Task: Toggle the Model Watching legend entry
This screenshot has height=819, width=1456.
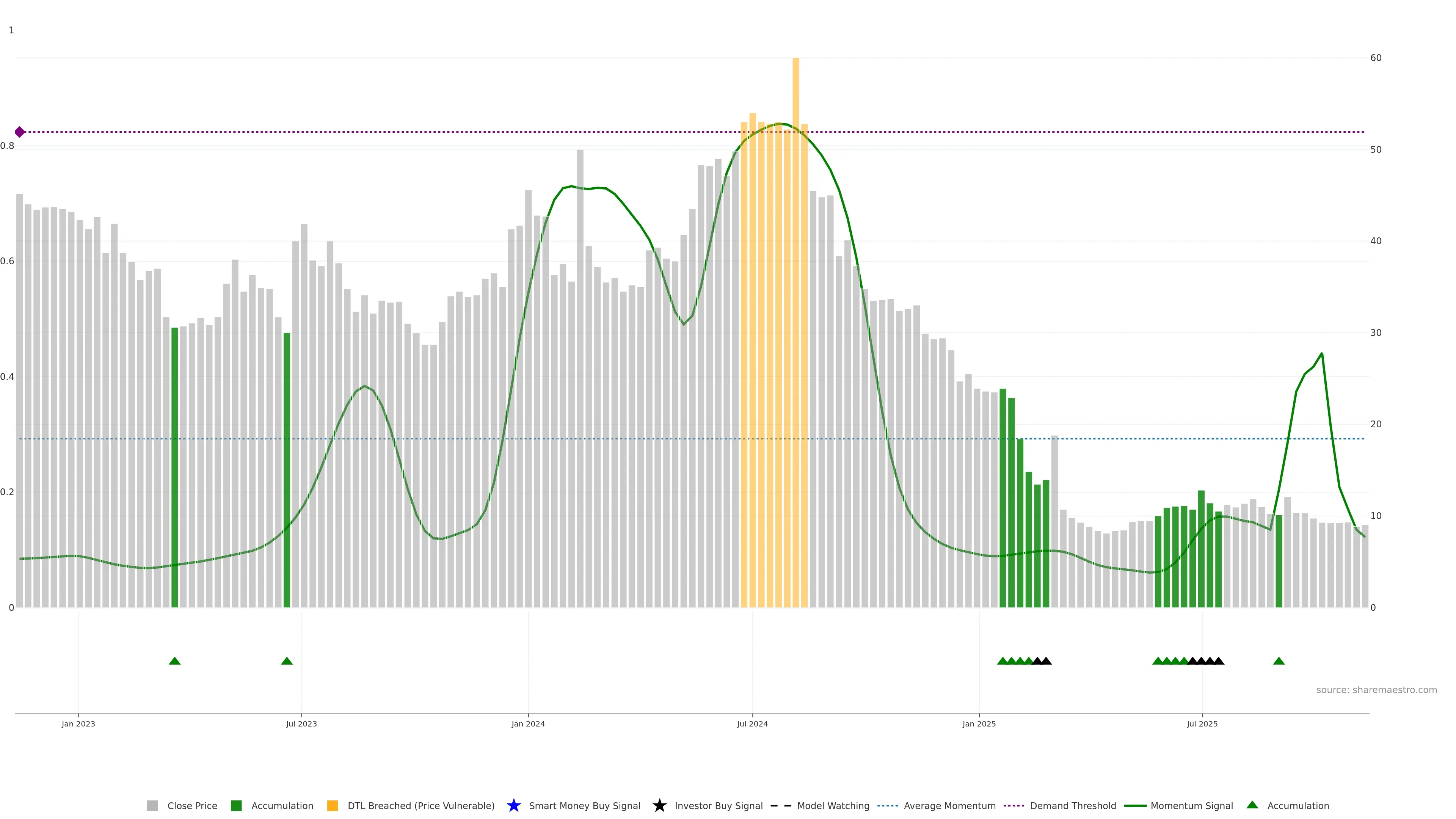Action: coord(833,805)
